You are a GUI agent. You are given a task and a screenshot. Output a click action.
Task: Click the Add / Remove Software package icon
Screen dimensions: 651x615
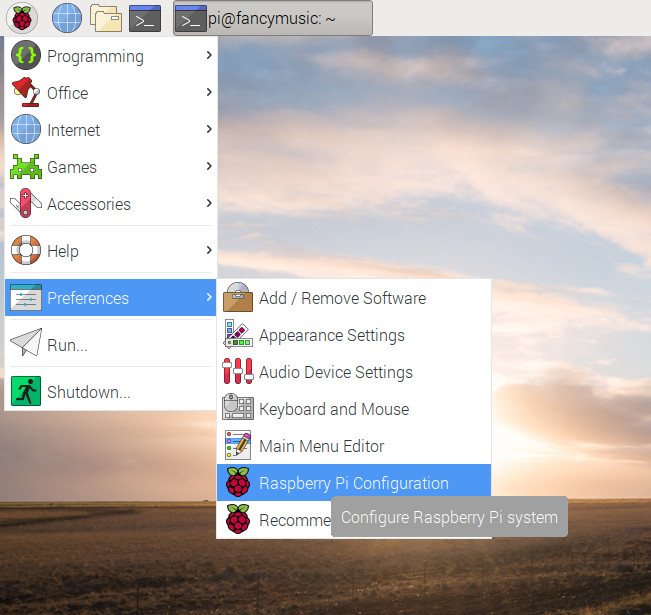(x=238, y=297)
